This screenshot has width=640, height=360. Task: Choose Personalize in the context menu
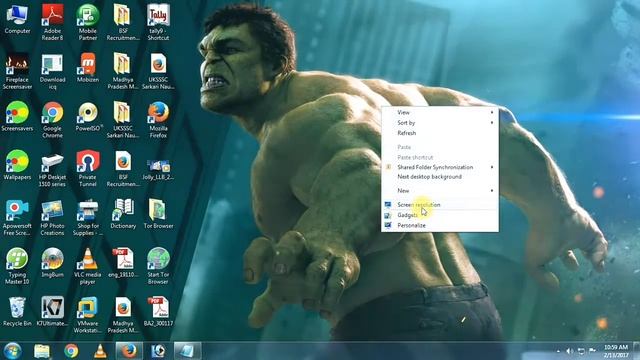point(440,225)
